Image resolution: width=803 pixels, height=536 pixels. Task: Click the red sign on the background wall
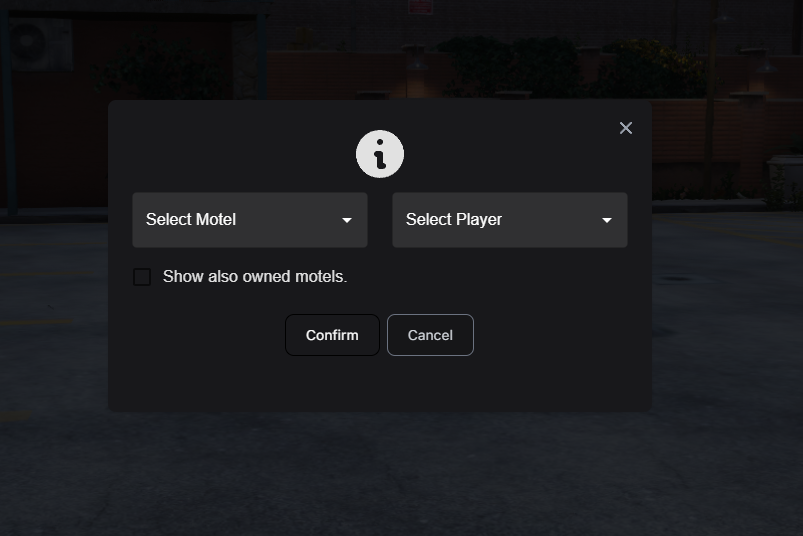[420, 7]
